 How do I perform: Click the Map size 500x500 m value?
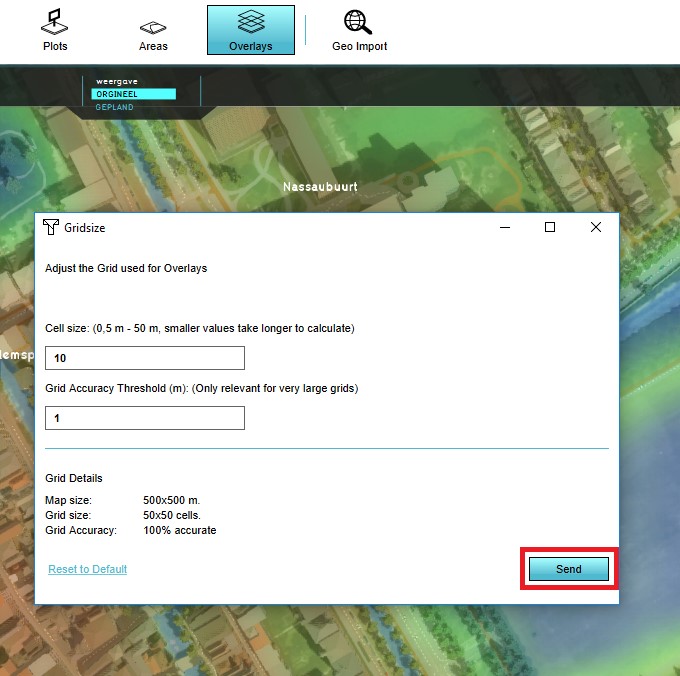(x=172, y=500)
